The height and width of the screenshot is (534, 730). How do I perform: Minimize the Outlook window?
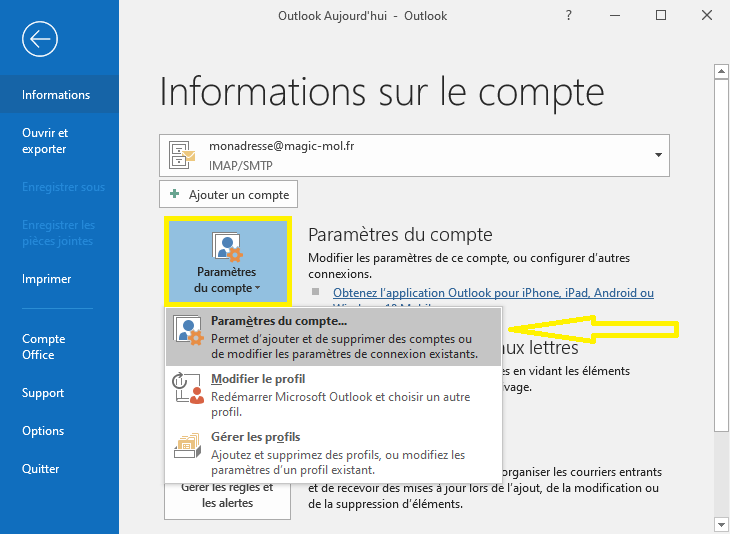point(615,15)
